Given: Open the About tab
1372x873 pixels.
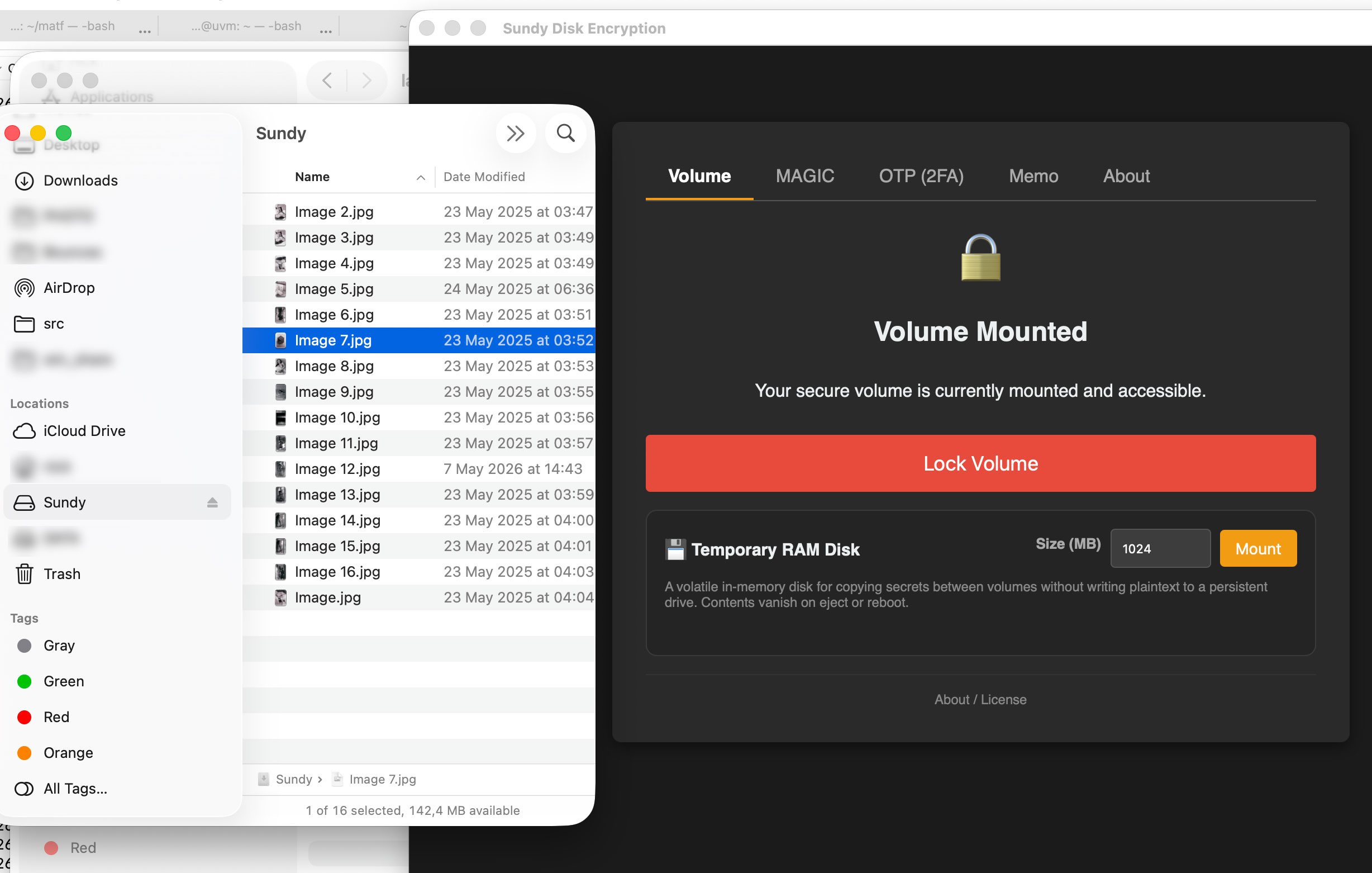Looking at the screenshot, I should 1126,175.
